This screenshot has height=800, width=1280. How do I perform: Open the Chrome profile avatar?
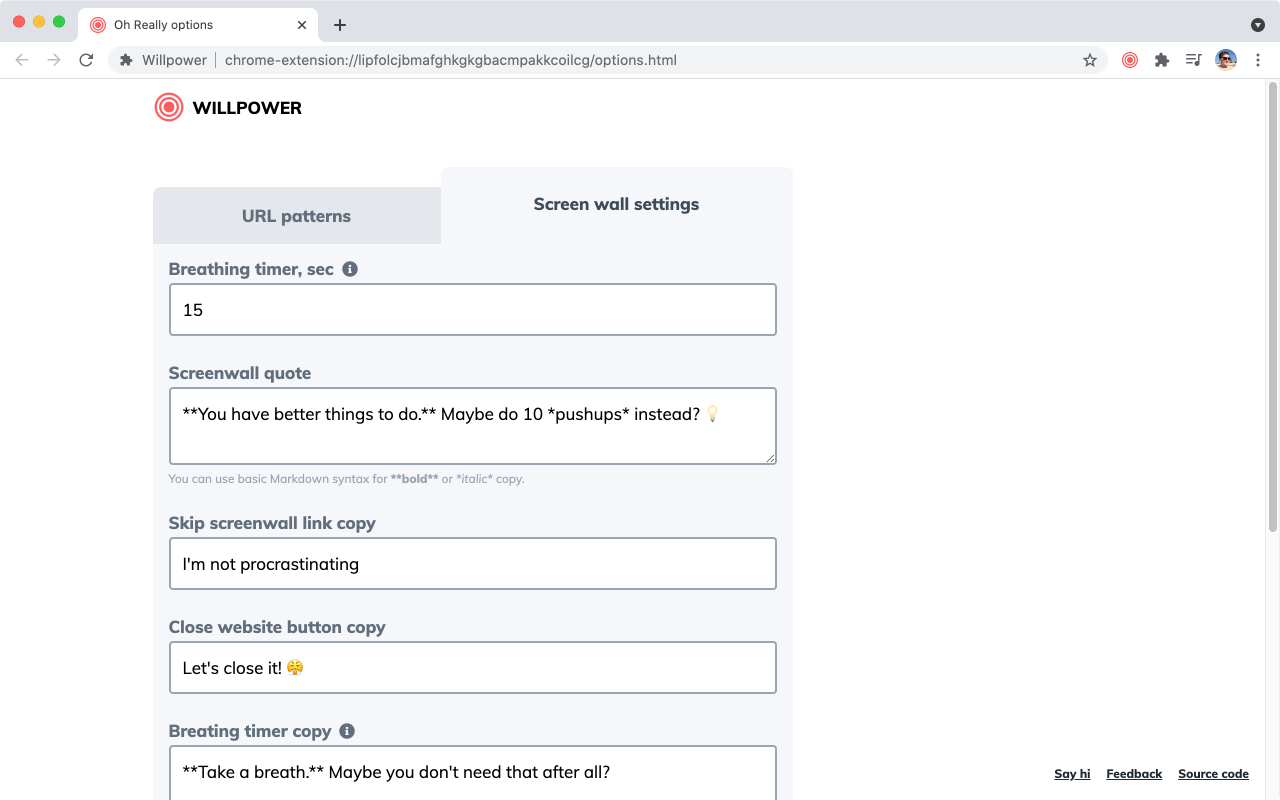(x=1226, y=60)
